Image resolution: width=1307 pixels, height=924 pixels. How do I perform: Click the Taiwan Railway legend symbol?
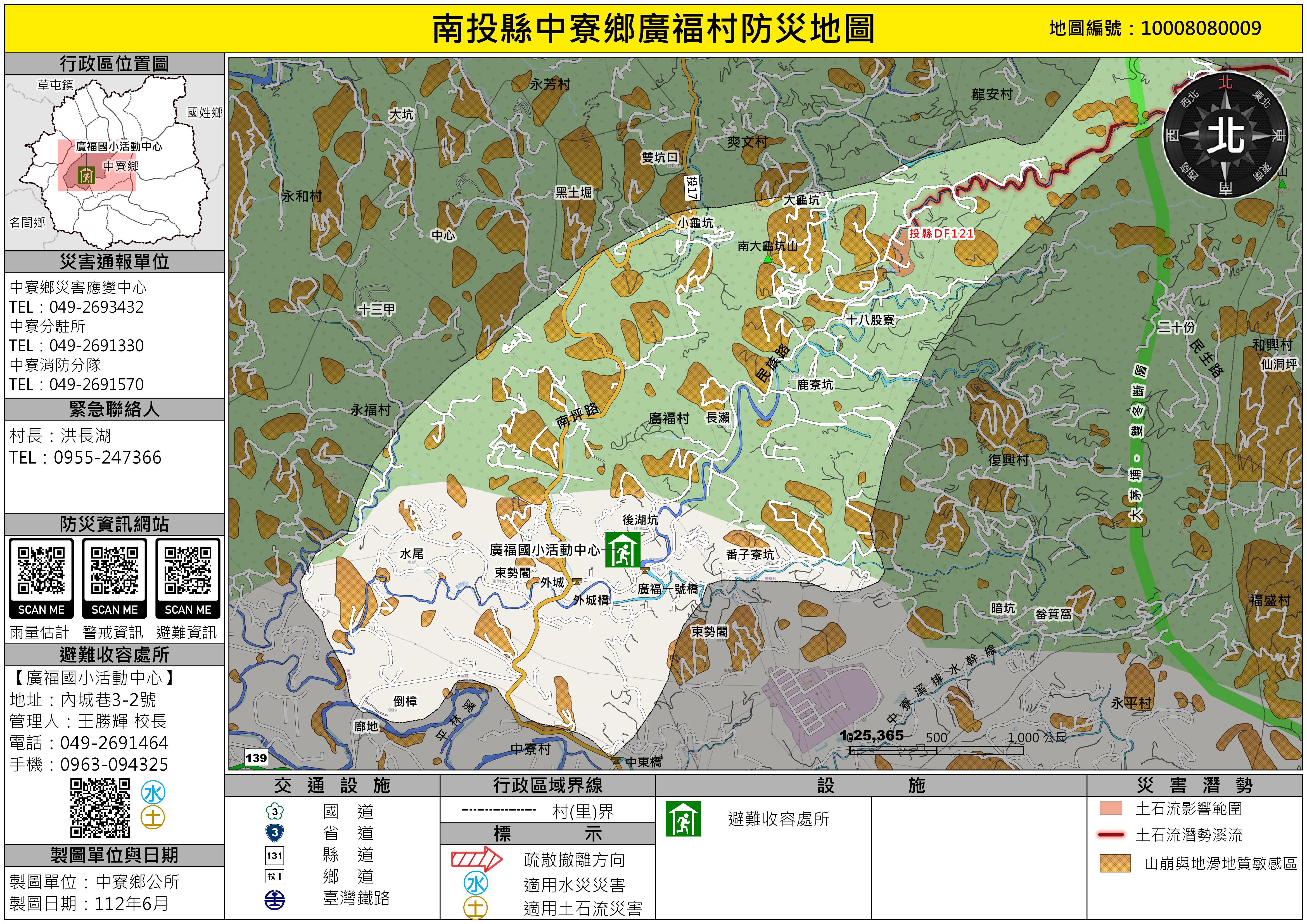click(275, 900)
